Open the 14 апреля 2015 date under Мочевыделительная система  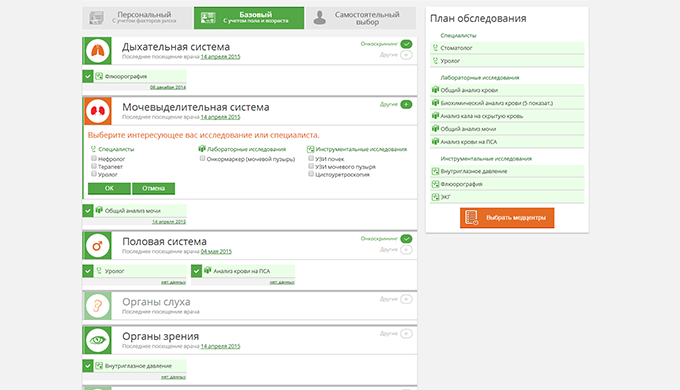220,117
